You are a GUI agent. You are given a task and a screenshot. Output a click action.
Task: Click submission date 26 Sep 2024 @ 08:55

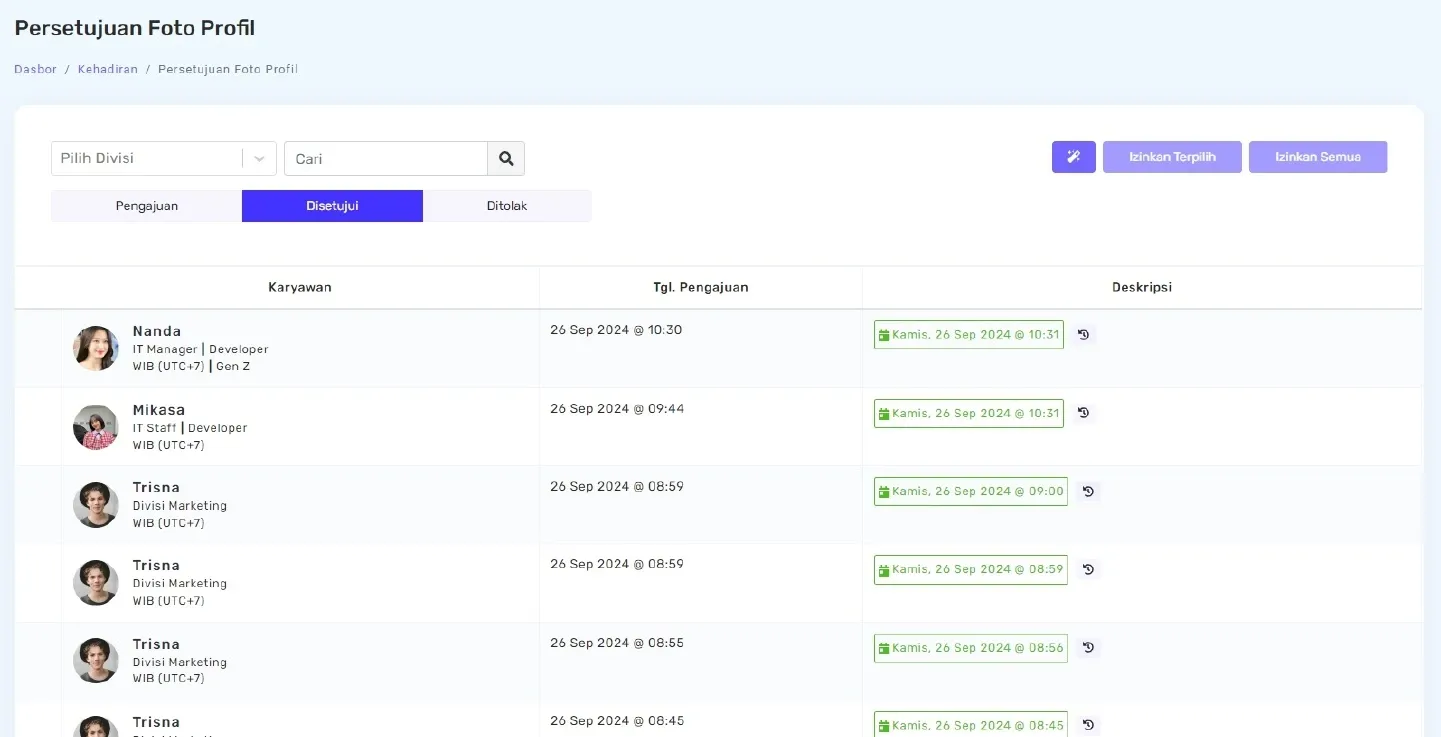(617, 643)
